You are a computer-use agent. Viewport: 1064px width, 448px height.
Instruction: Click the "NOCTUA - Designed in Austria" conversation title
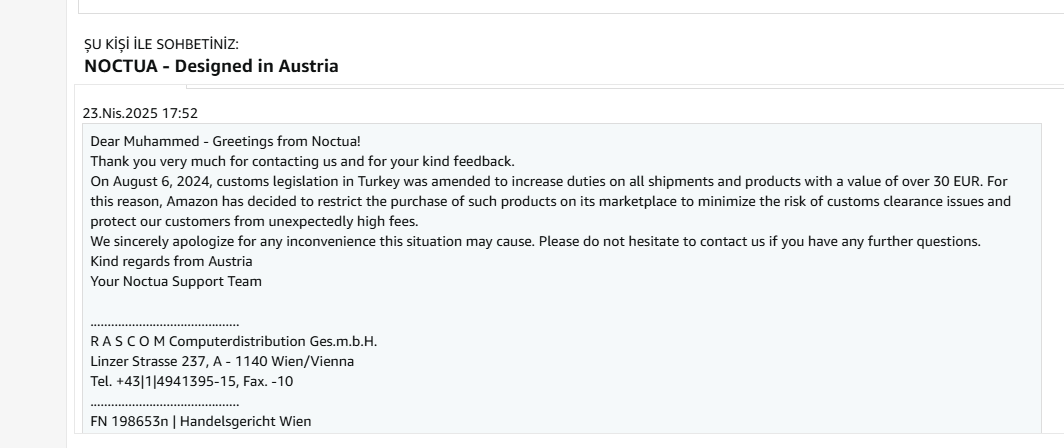(x=211, y=67)
